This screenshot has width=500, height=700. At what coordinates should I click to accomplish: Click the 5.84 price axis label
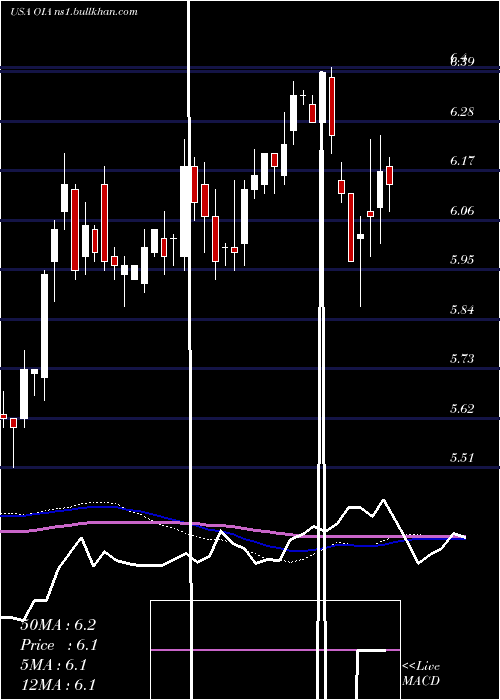coord(462,309)
